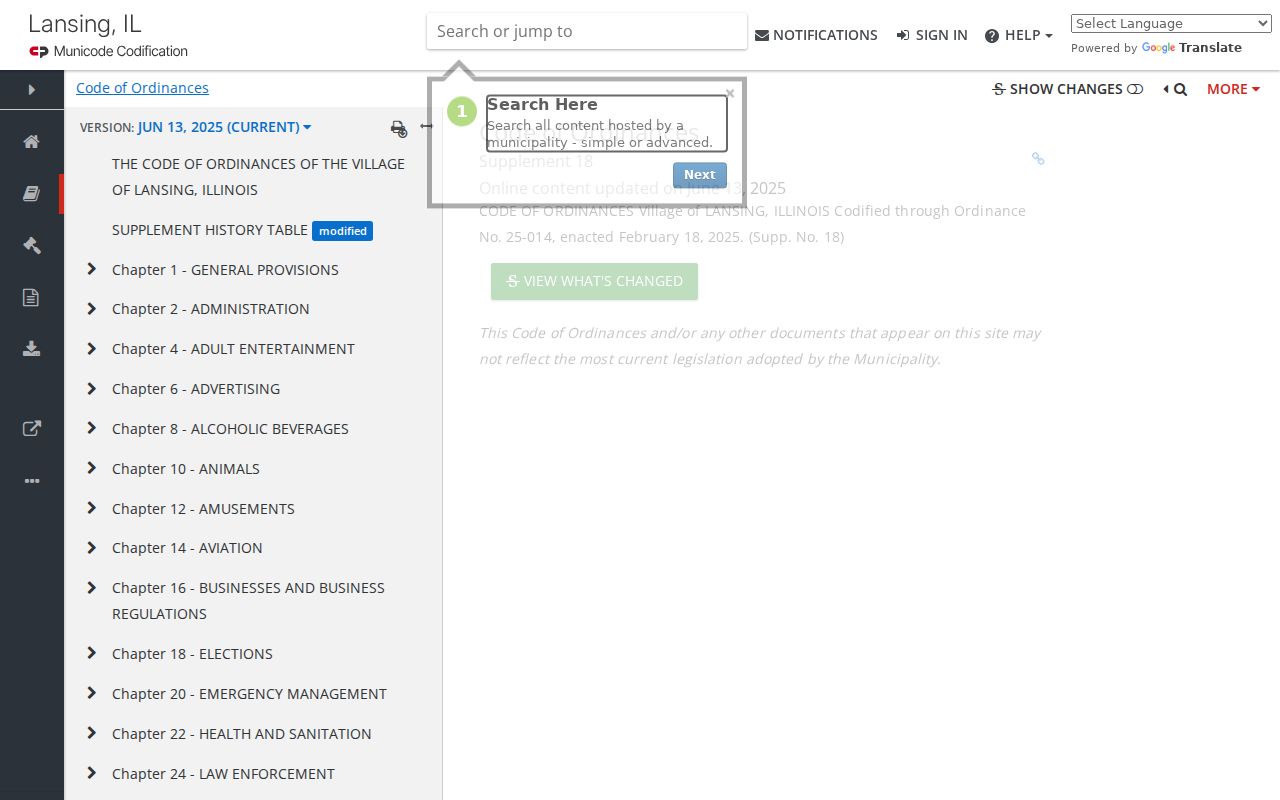Select Chapter 18 - Elections
The width and height of the screenshot is (1280, 800).
point(192,654)
